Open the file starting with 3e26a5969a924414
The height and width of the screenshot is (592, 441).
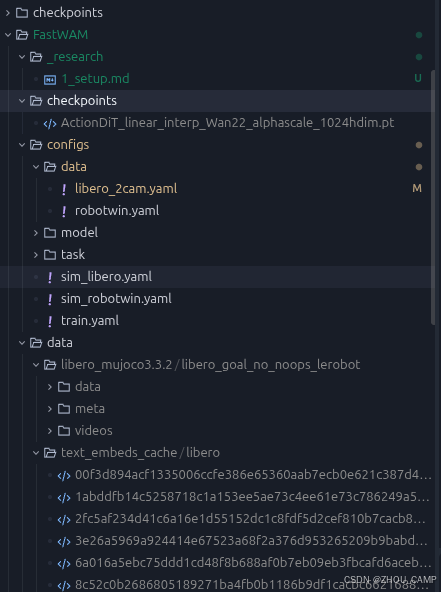point(251,541)
